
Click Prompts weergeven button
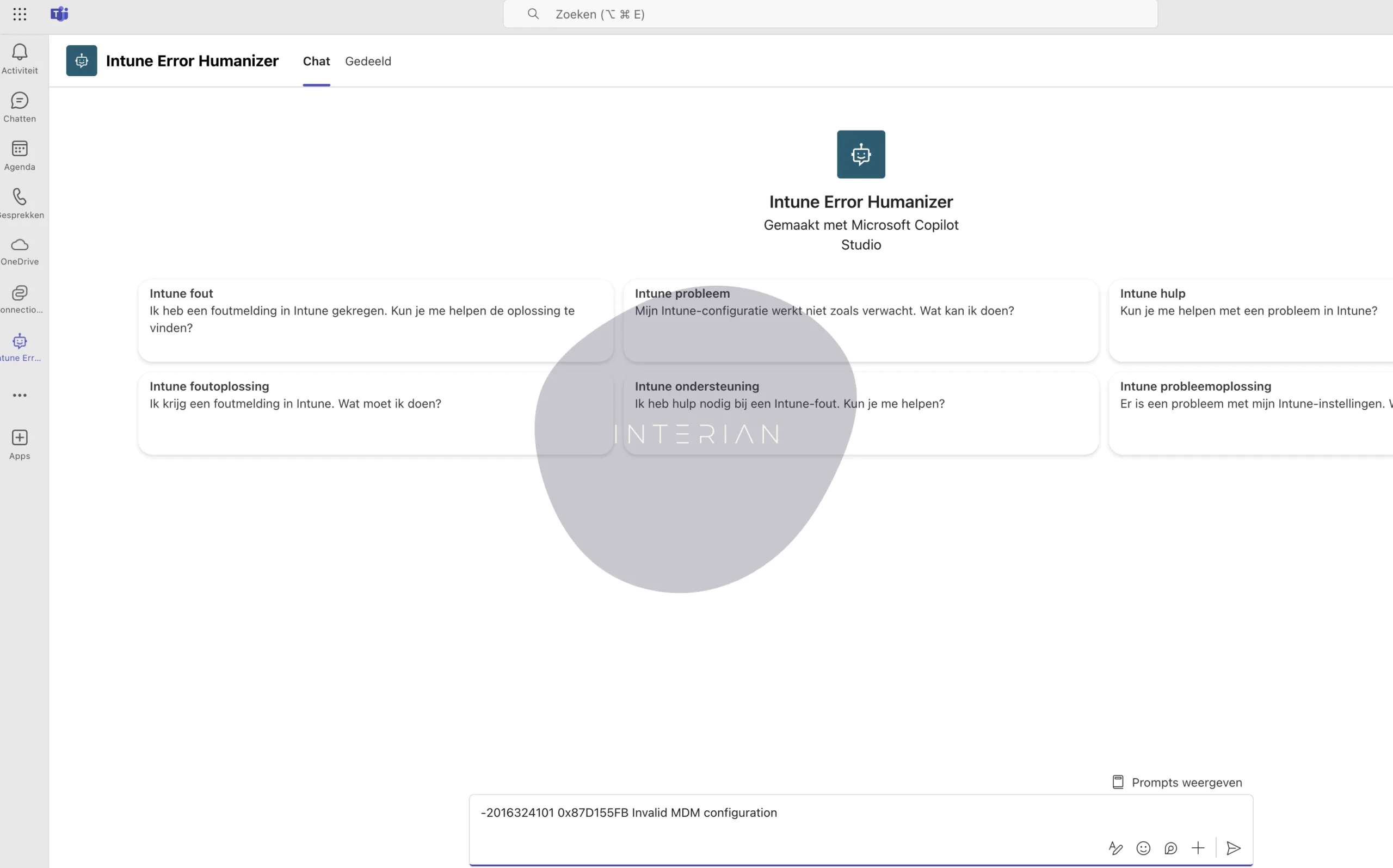tap(1177, 783)
